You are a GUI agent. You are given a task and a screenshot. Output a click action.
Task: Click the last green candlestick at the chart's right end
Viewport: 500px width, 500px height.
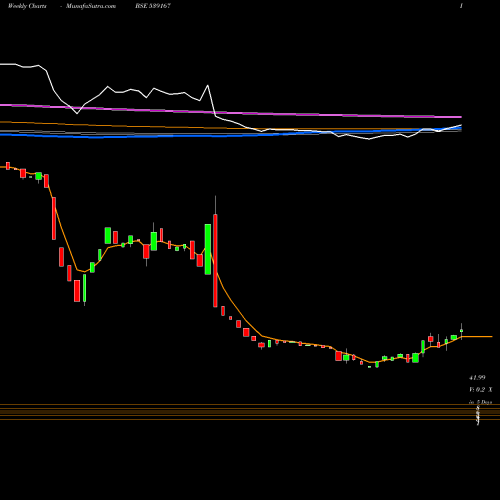click(462, 331)
